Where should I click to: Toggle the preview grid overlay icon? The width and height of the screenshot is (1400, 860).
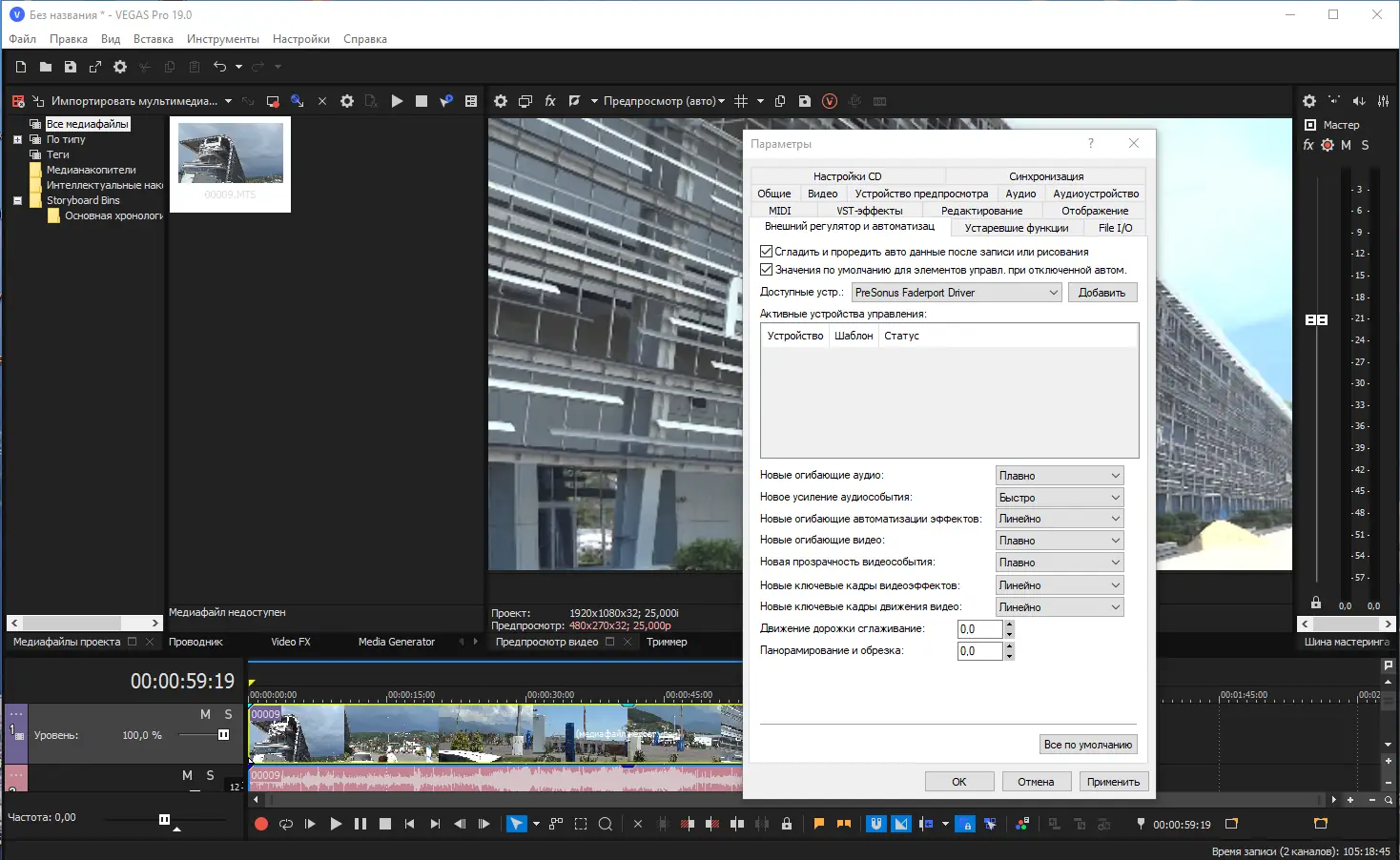pos(741,101)
